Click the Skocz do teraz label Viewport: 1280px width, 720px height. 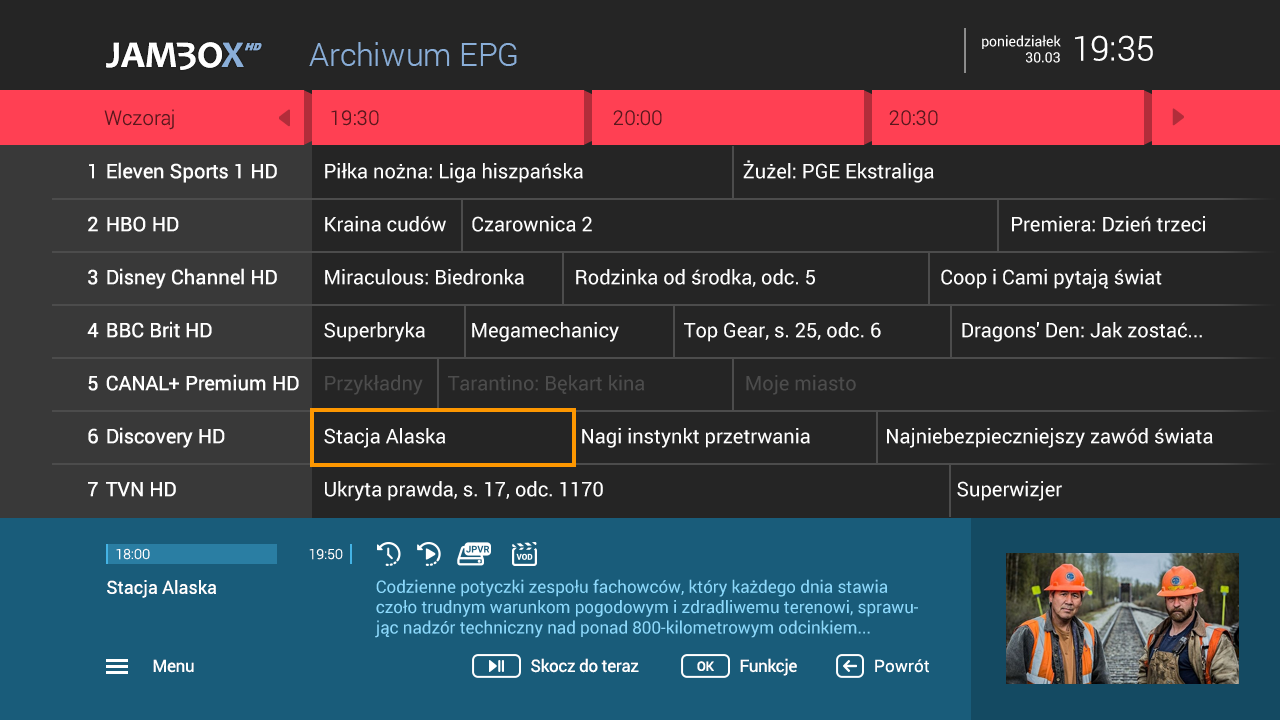[584, 667]
